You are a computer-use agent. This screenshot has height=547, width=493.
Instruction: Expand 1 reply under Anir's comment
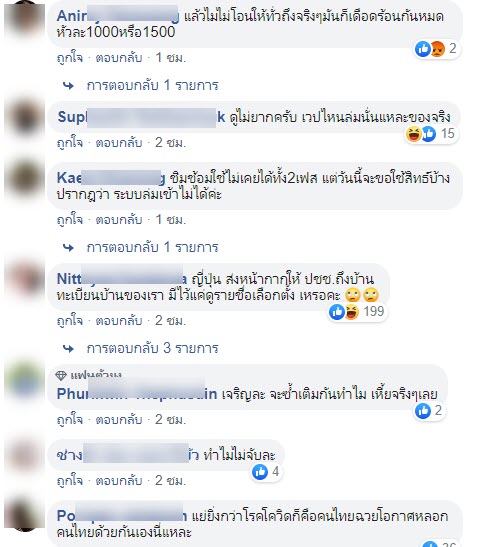pos(152,85)
